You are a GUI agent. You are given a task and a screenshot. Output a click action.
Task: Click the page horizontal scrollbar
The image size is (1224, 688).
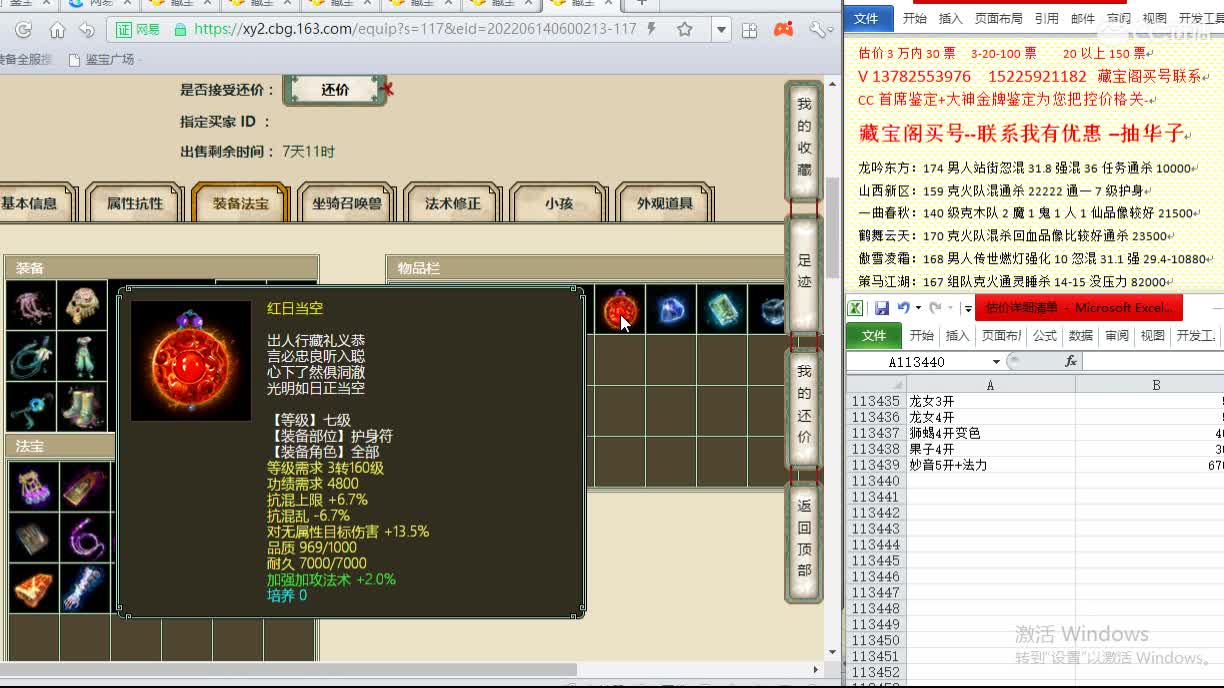290,669
